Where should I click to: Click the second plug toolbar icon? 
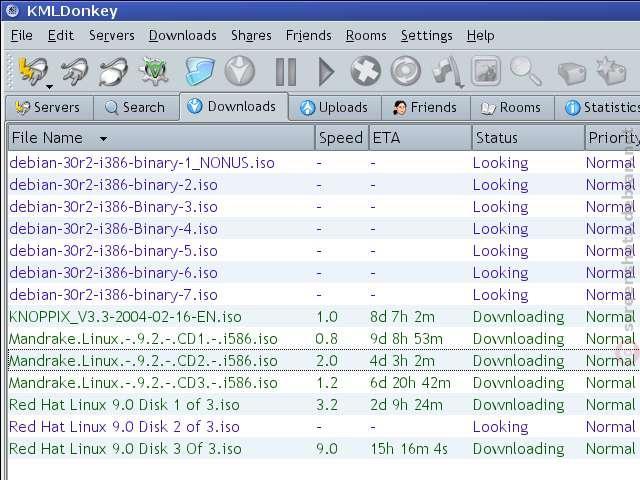pyautogui.click(x=74, y=71)
